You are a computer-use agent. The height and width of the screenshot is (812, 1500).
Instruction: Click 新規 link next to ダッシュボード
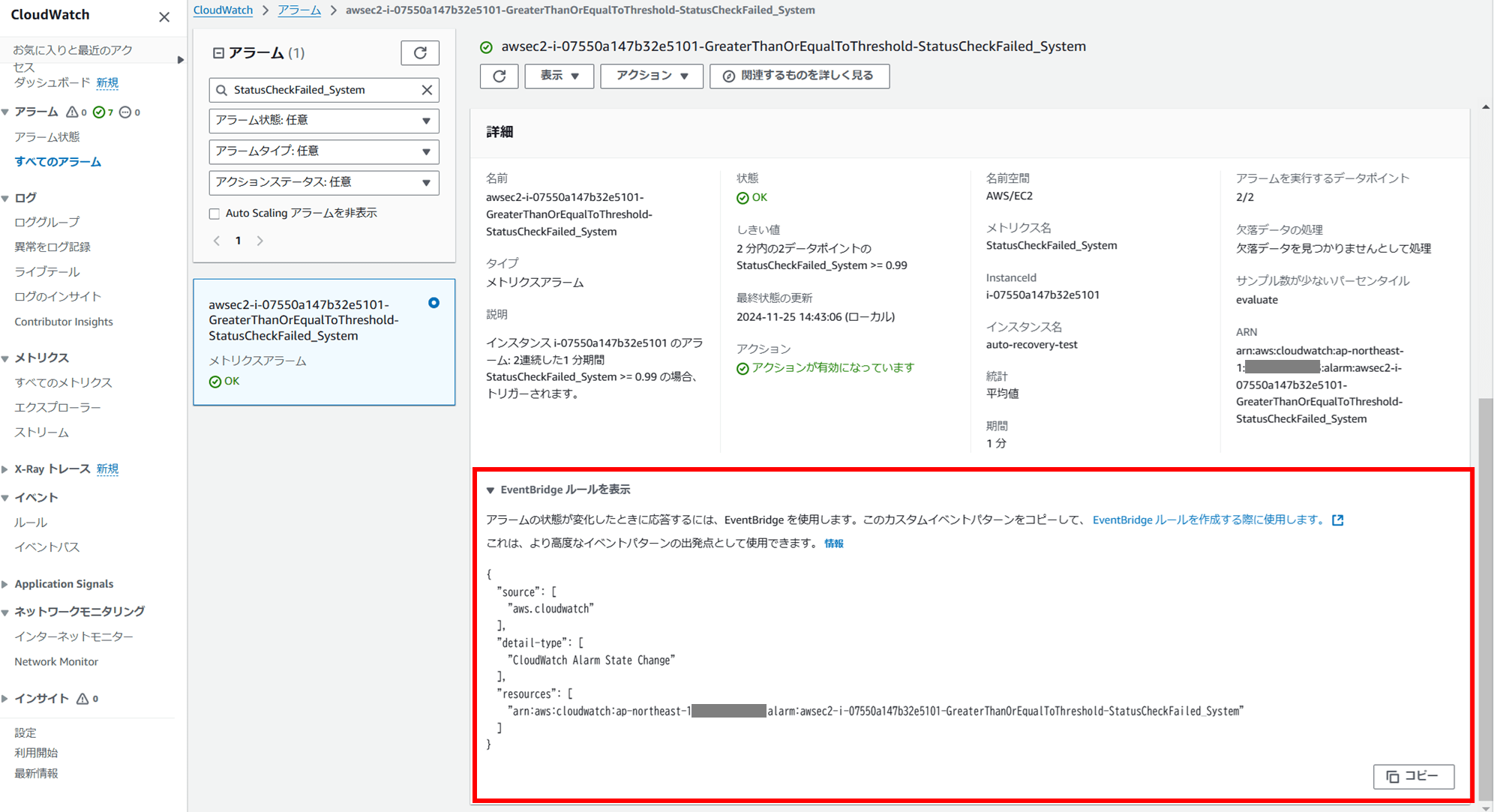pos(107,82)
